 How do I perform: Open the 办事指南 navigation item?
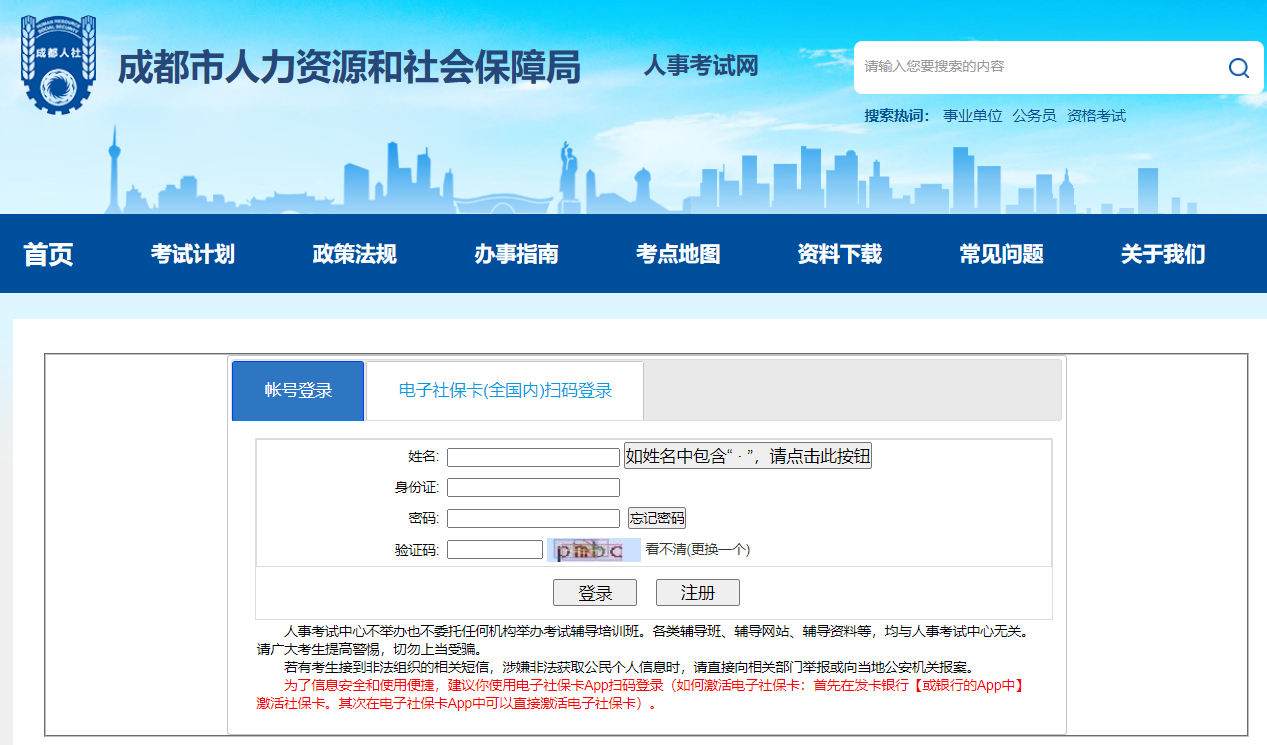[516, 254]
